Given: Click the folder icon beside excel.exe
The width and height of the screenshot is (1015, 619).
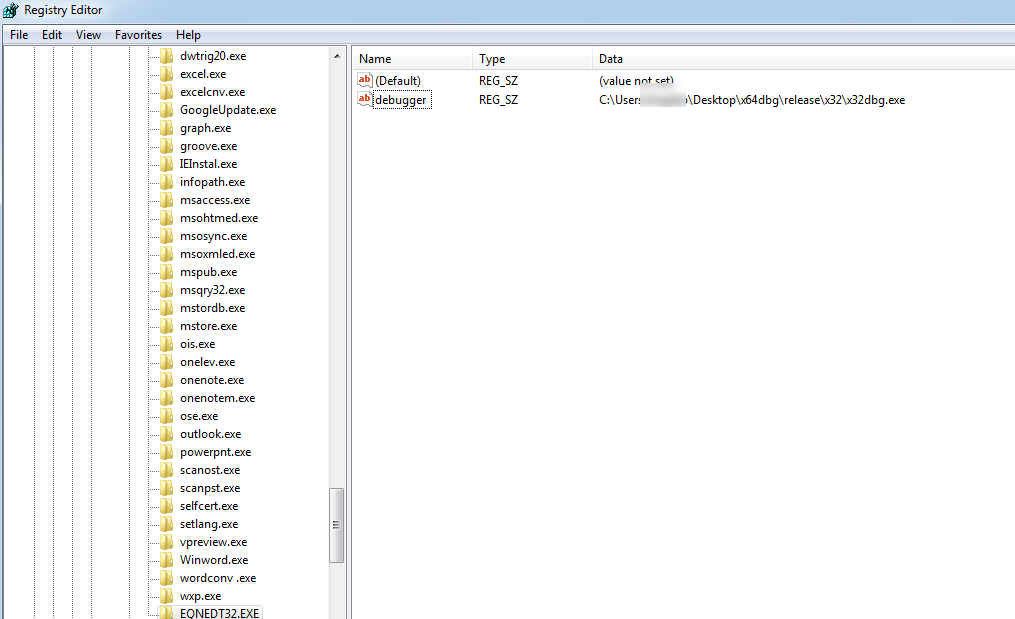Looking at the screenshot, I should pyautogui.click(x=167, y=74).
